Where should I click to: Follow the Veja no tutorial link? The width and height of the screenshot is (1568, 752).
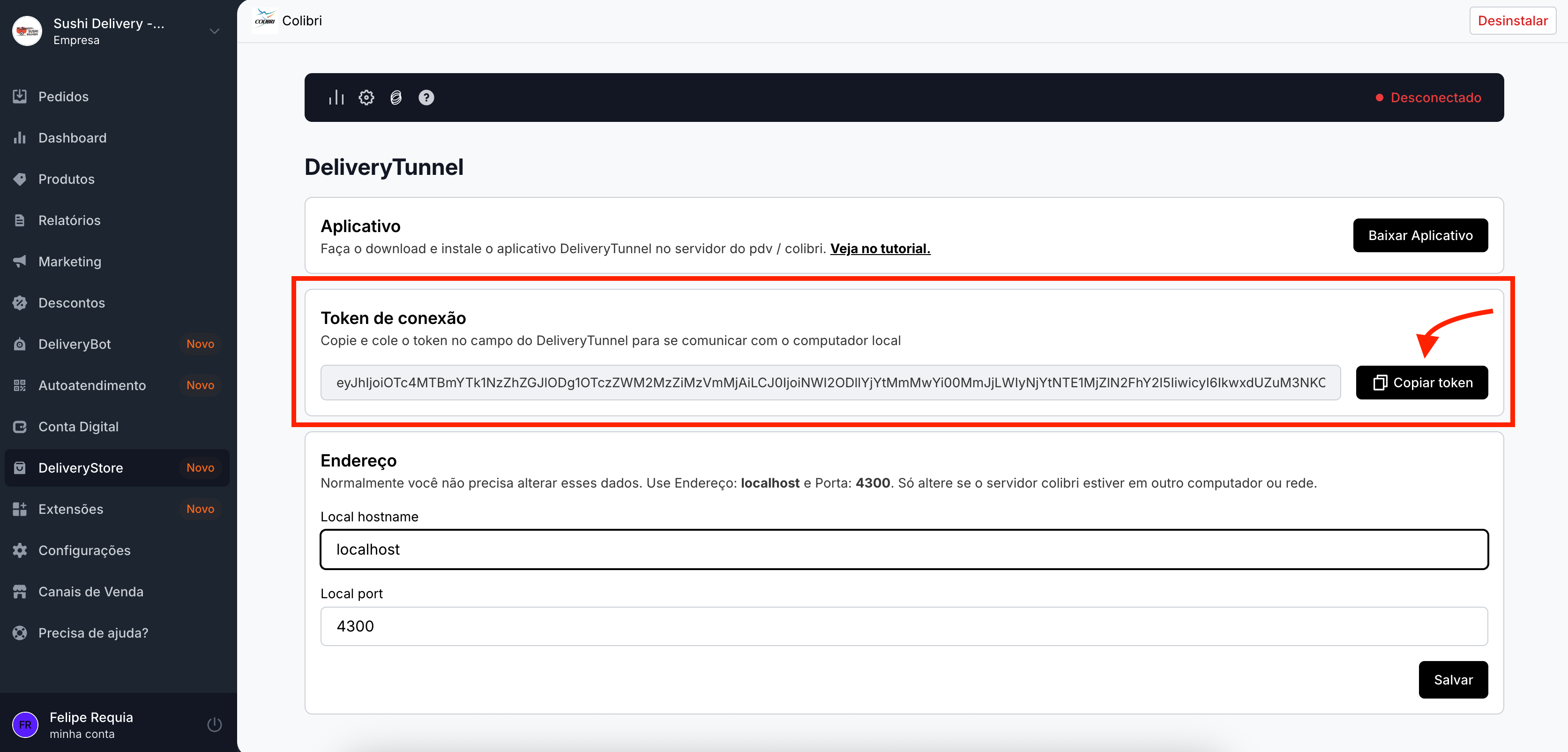880,248
